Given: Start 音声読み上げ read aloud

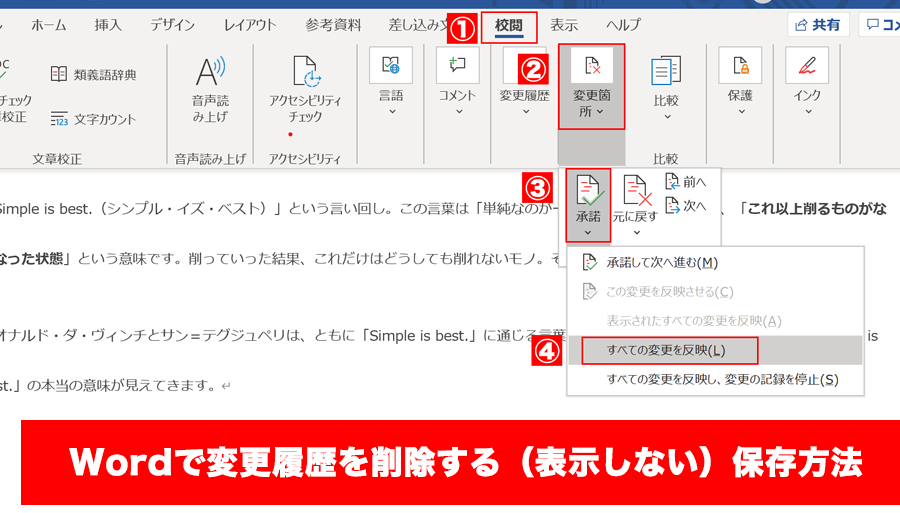Looking at the screenshot, I should tap(210, 90).
